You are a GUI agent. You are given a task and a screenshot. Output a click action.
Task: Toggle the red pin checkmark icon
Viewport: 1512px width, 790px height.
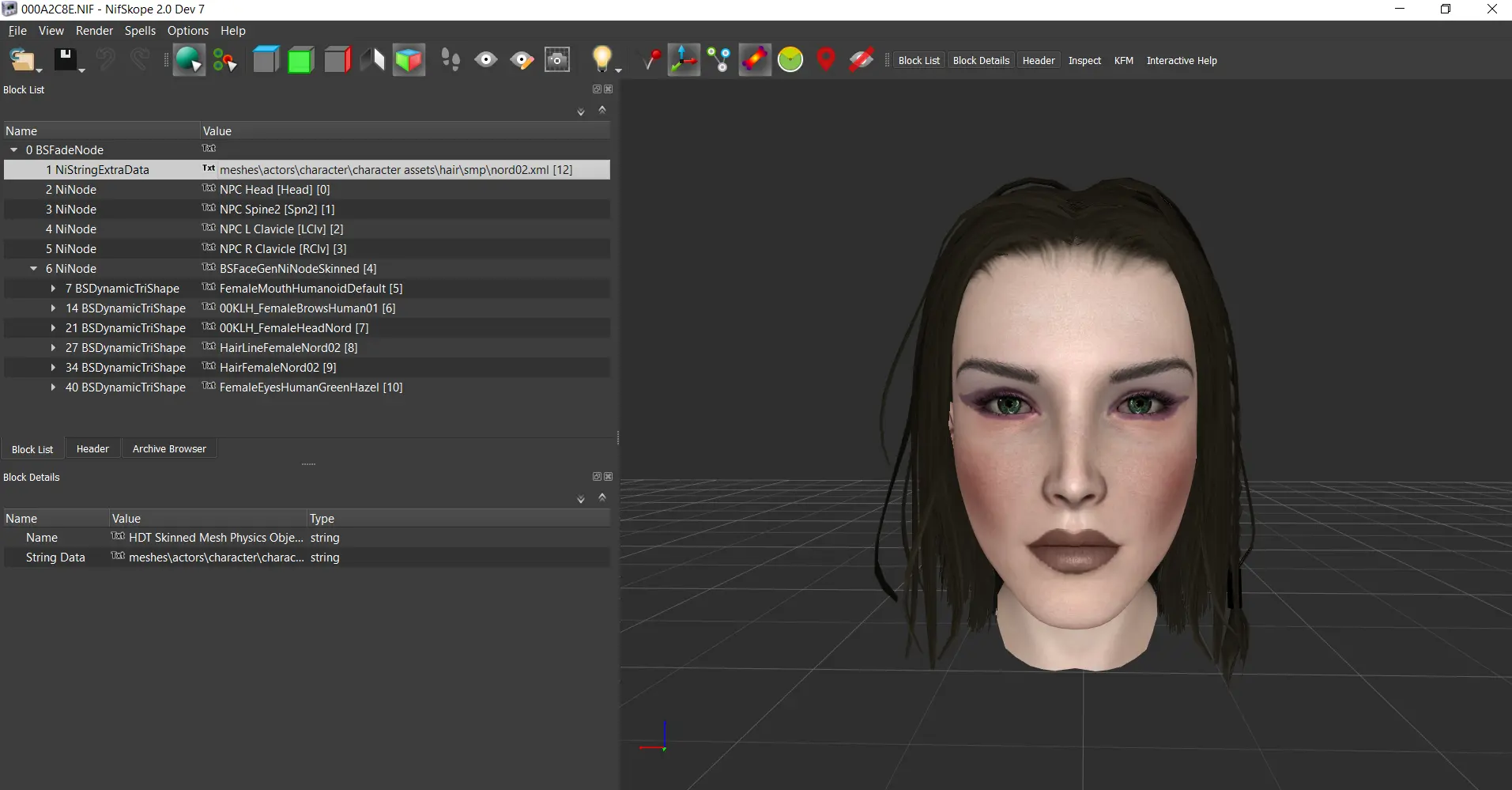(651, 60)
